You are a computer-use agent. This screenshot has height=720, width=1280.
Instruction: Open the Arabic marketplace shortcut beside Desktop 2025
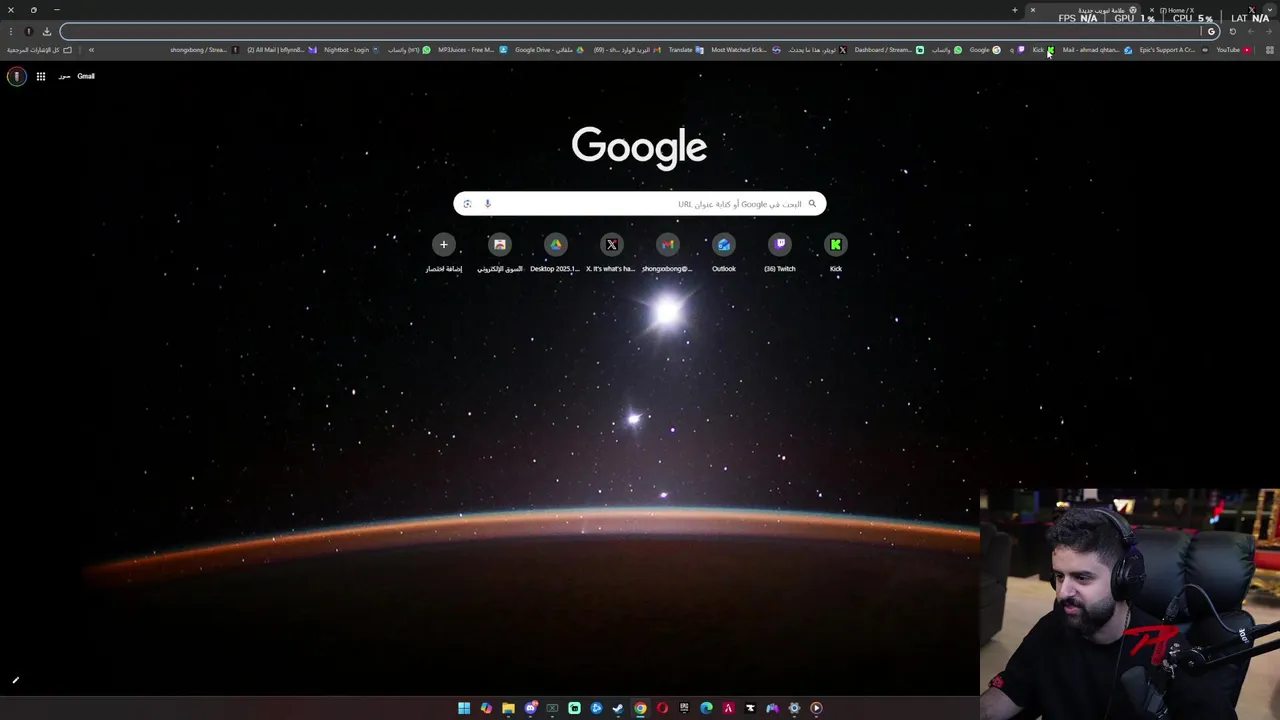(500, 252)
